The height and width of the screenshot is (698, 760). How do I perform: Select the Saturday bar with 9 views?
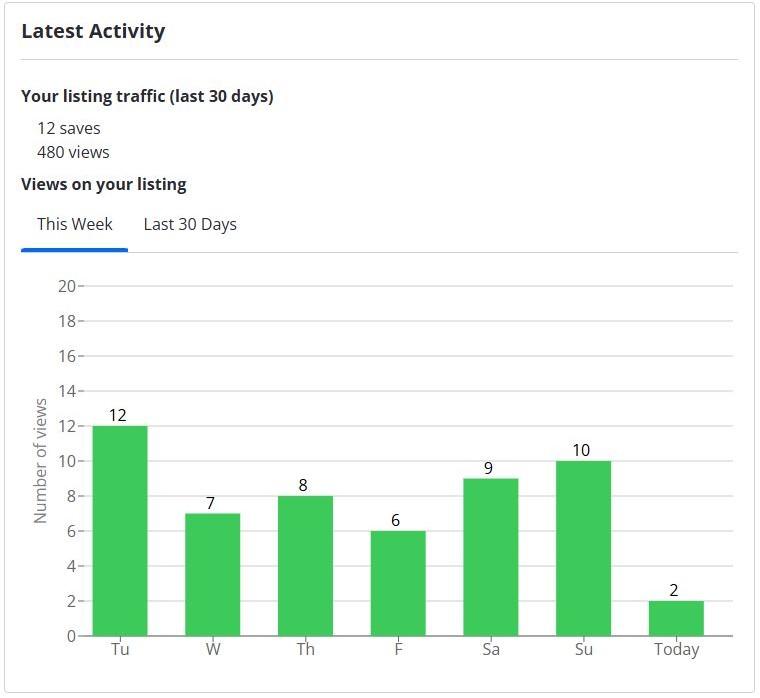[490, 557]
